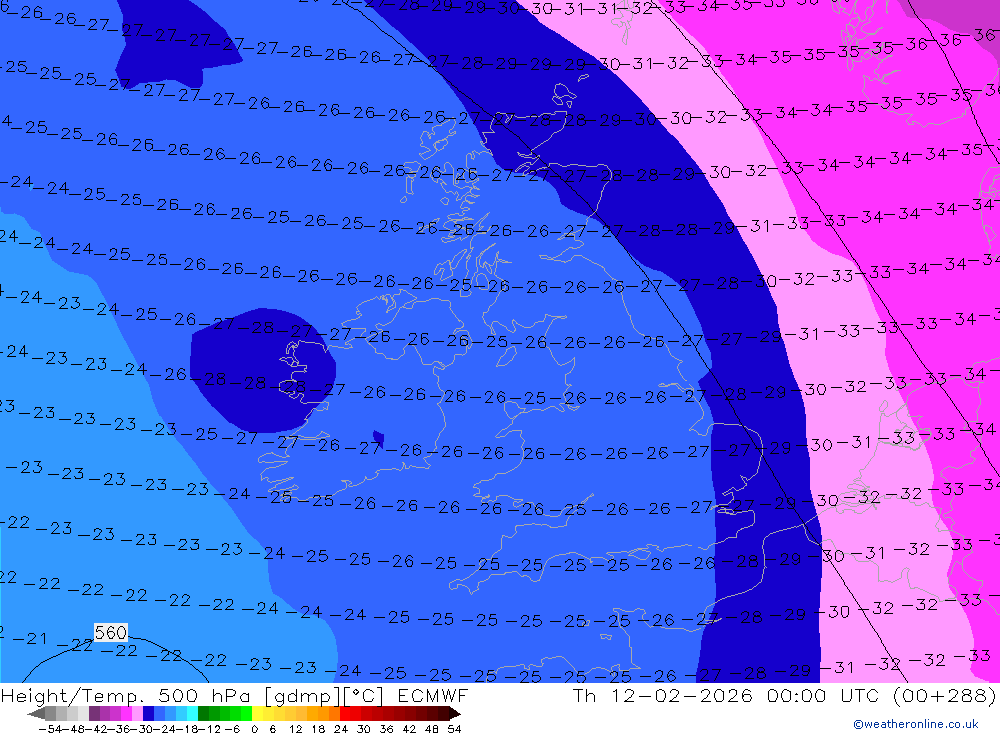
Task: Click the 54 legend value
Action: click(x=454, y=729)
